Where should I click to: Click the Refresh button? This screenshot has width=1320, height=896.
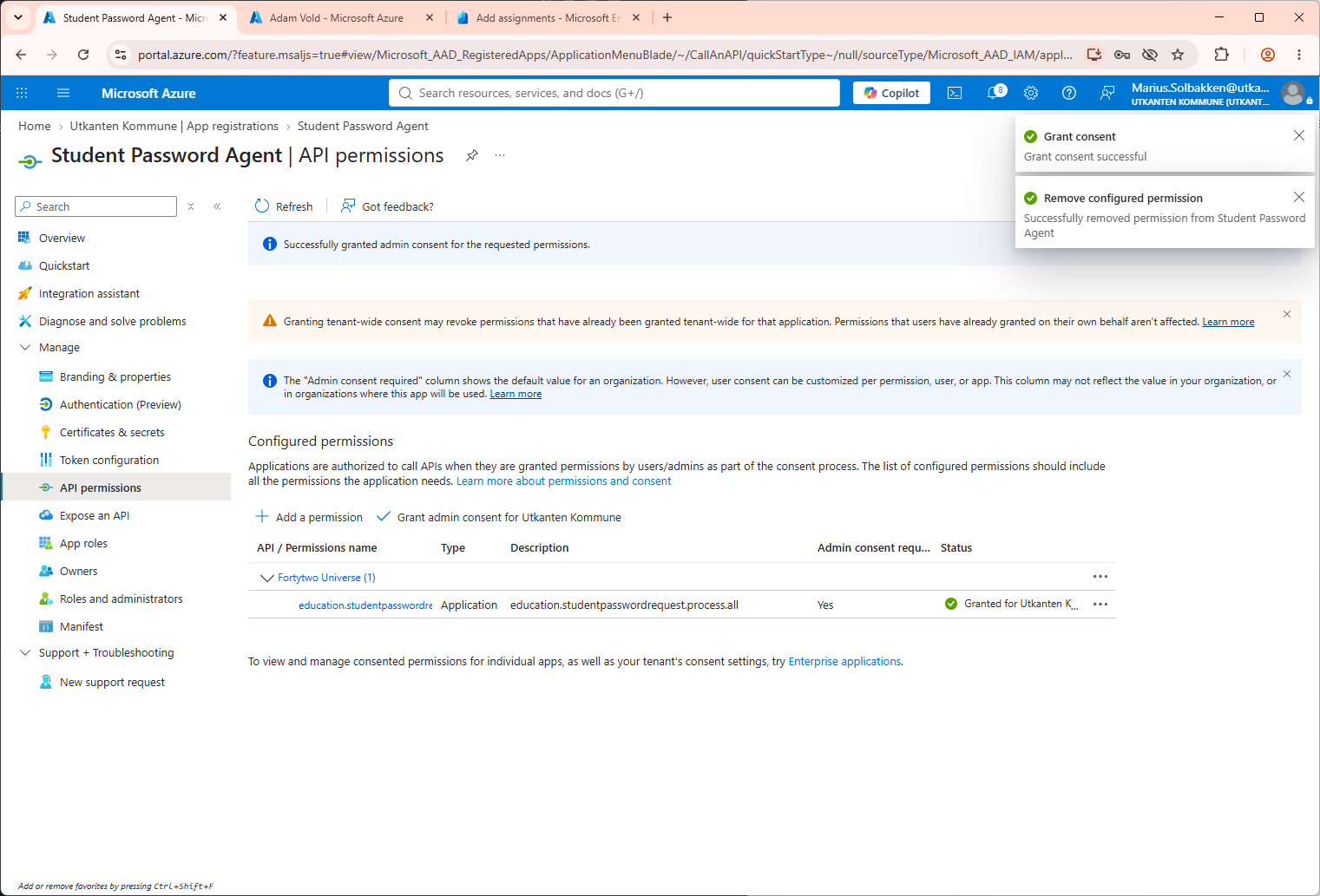tap(284, 206)
